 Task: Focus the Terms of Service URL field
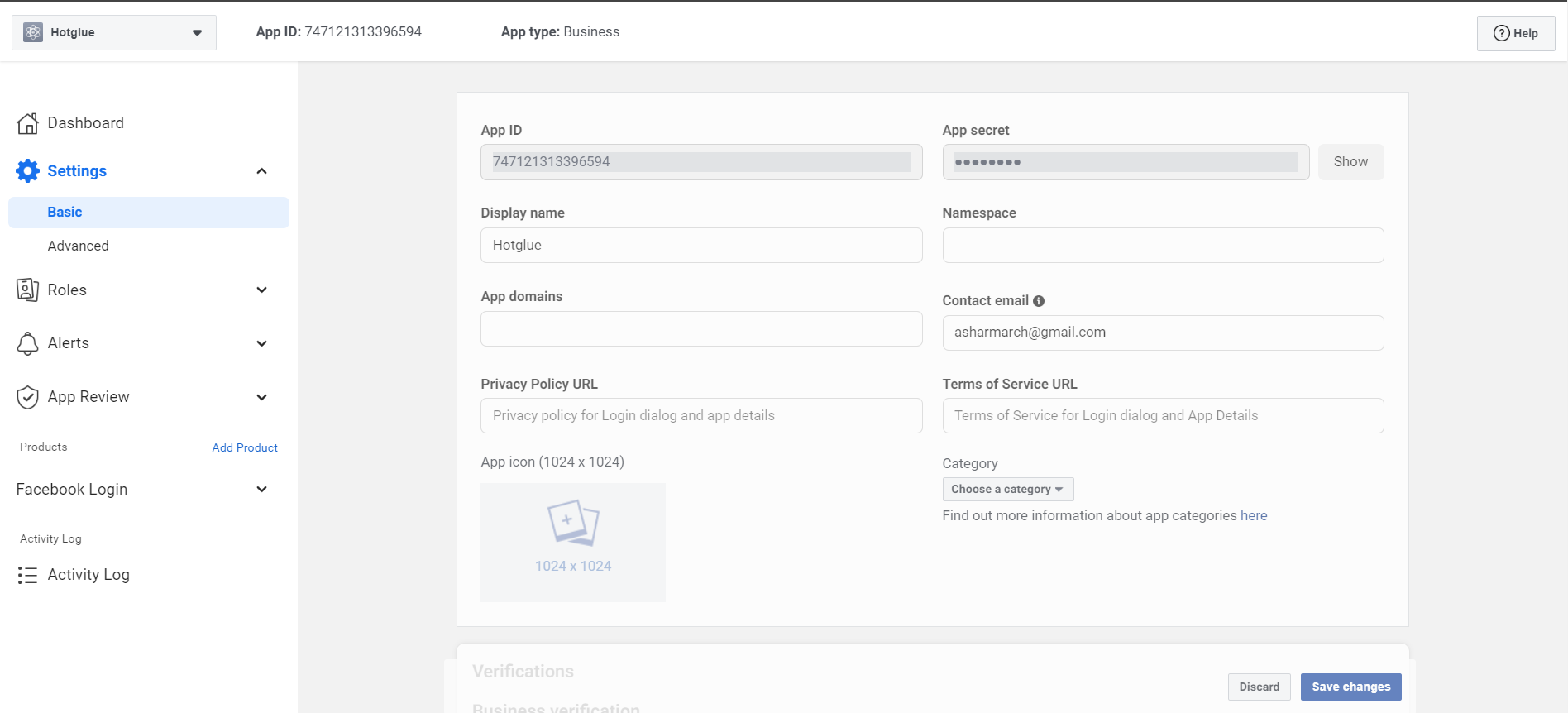pos(1163,416)
